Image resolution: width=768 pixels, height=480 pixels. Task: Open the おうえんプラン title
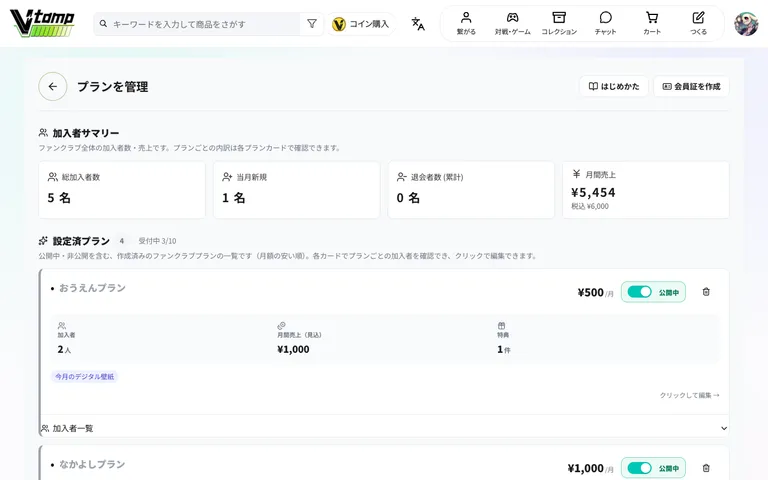(x=92, y=288)
